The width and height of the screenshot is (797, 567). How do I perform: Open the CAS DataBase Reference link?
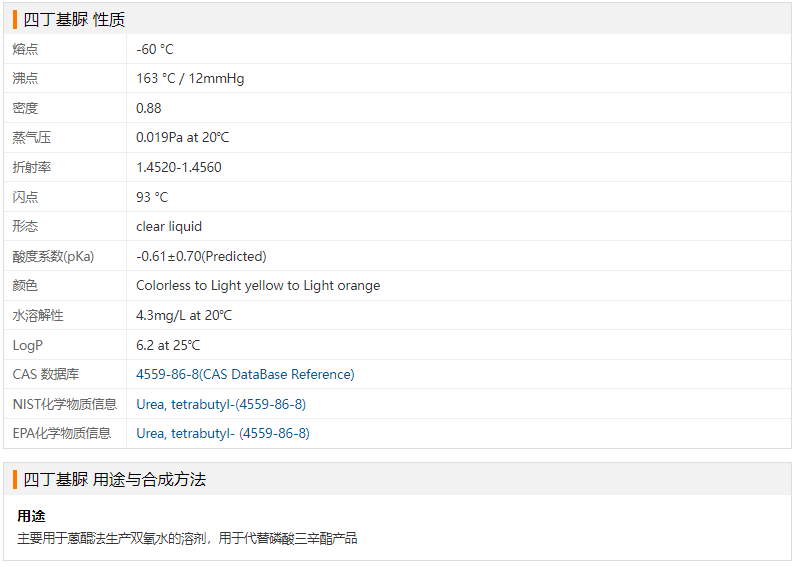pyautogui.click(x=245, y=374)
